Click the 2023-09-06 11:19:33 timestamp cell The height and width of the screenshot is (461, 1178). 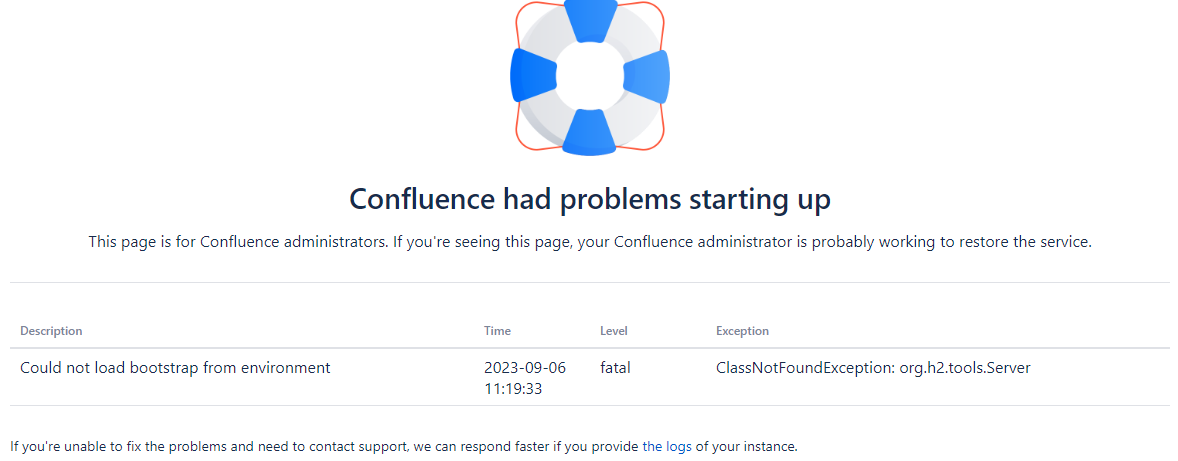(x=525, y=378)
